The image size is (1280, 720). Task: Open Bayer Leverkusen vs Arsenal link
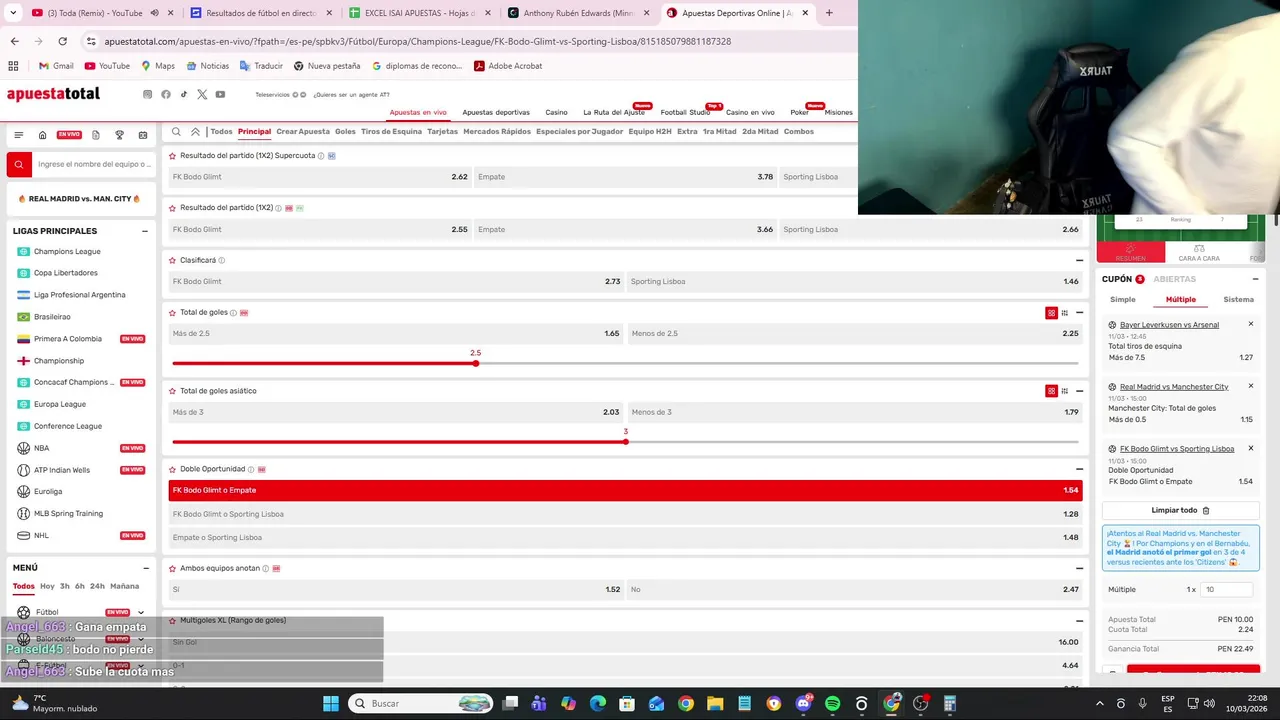tap(1169, 325)
